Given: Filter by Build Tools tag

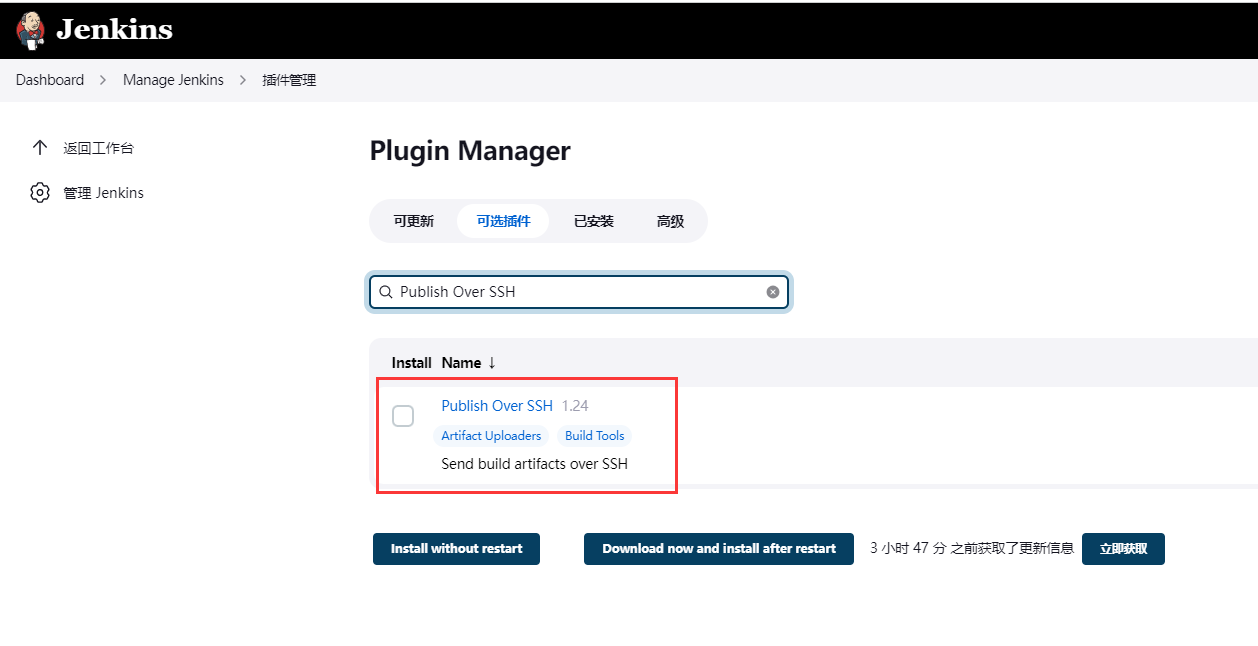Looking at the screenshot, I should 594,436.
